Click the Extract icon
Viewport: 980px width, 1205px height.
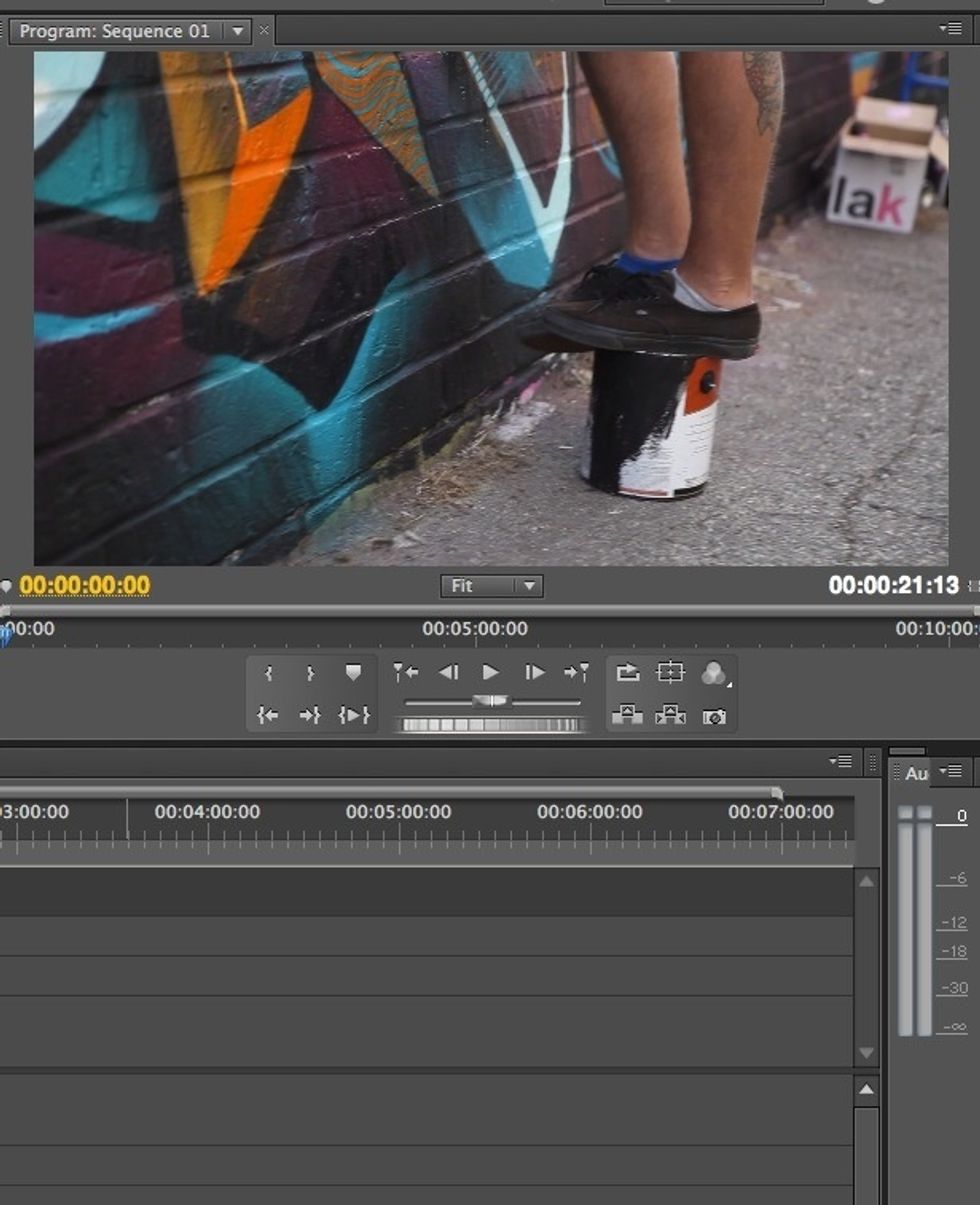pos(673,715)
